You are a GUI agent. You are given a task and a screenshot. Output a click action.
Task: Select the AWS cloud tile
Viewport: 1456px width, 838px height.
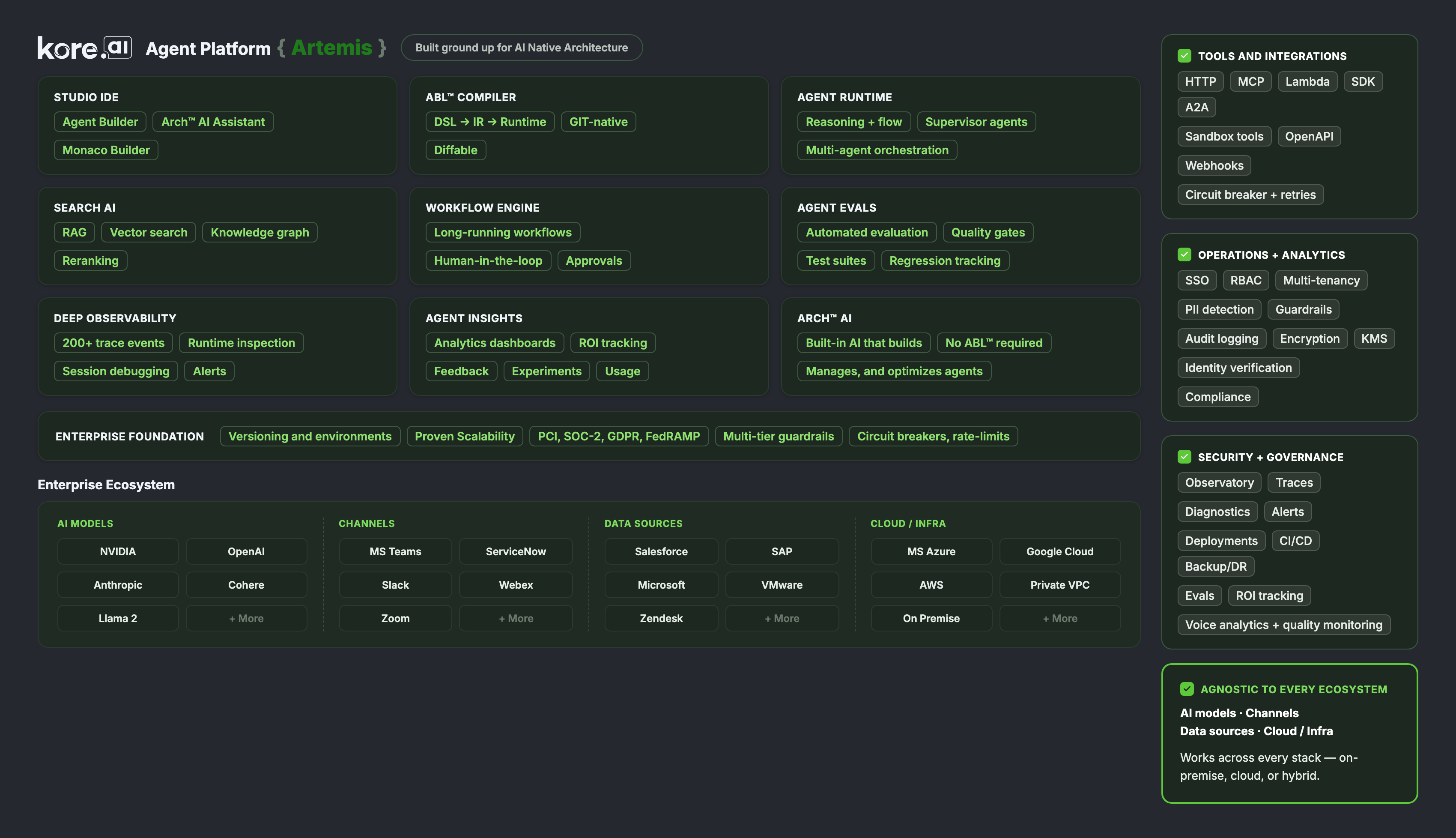pyautogui.click(x=931, y=585)
